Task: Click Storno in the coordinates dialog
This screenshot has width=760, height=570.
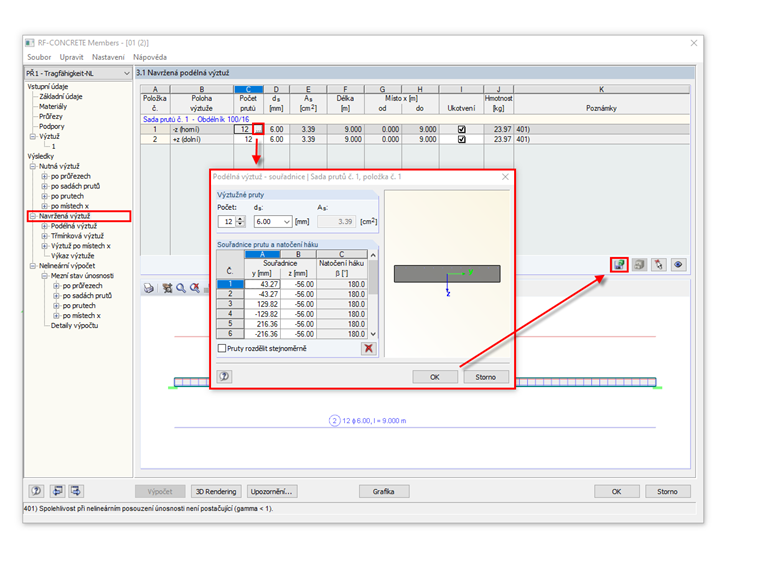Action: pos(486,377)
